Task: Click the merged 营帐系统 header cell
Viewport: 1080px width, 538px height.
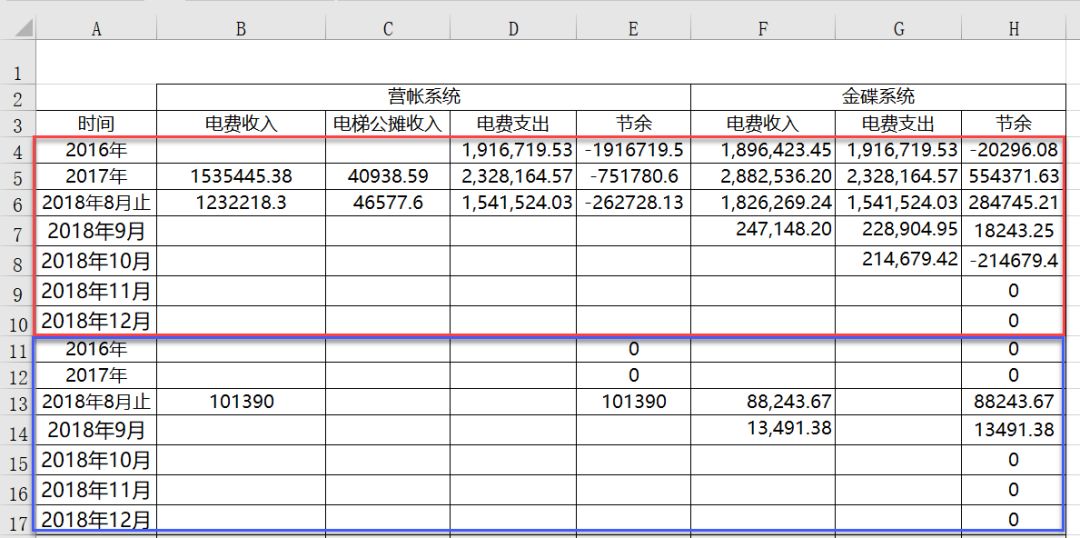Action: tap(423, 97)
